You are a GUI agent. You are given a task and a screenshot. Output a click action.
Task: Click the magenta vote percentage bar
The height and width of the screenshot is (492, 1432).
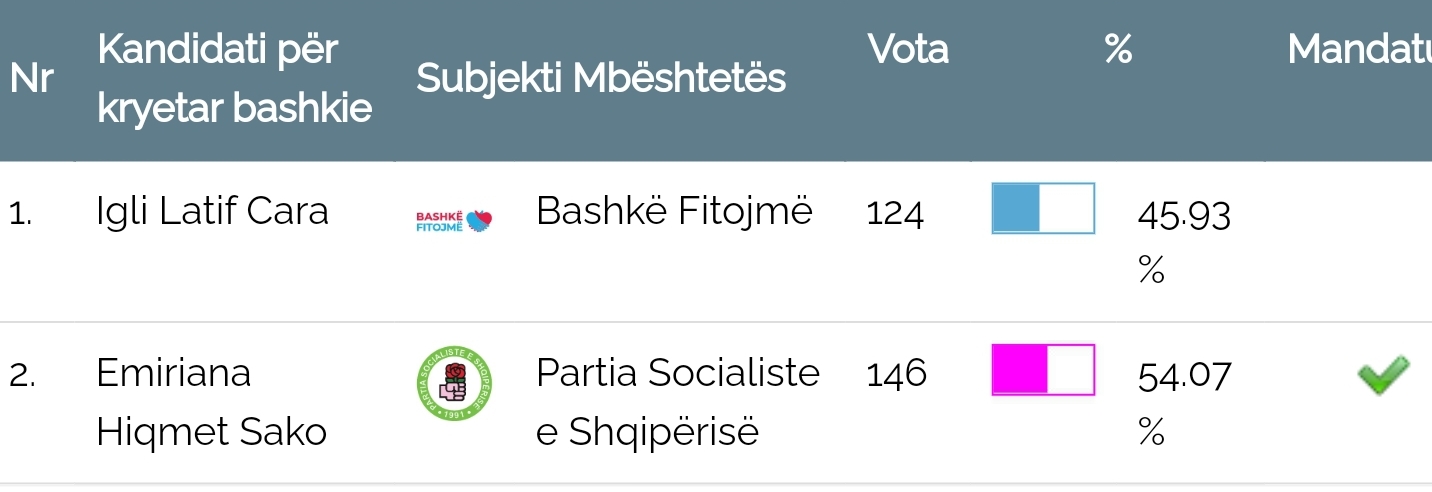(1043, 370)
